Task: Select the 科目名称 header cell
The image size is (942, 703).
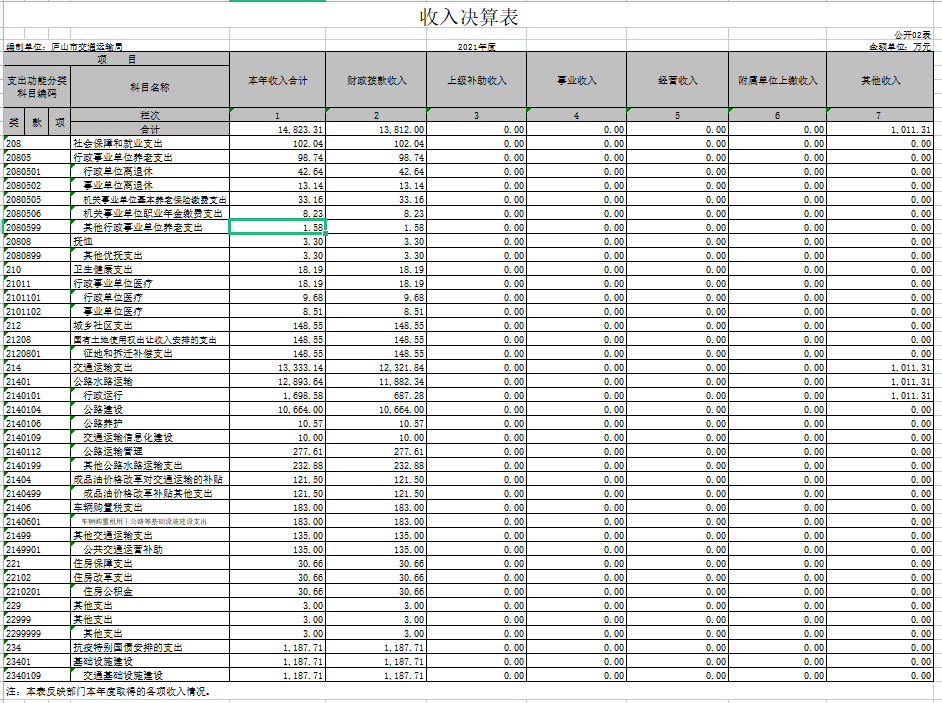Action: click(150, 87)
